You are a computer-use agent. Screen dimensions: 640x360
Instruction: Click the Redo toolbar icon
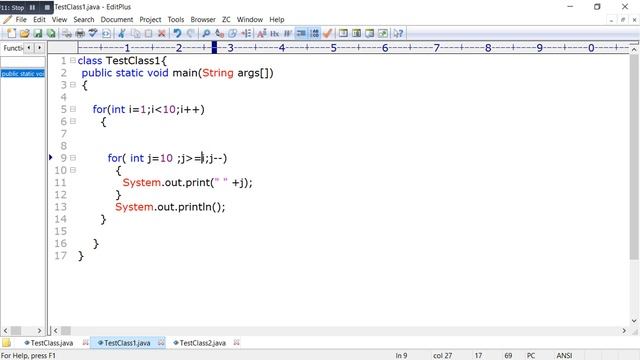(190, 33)
